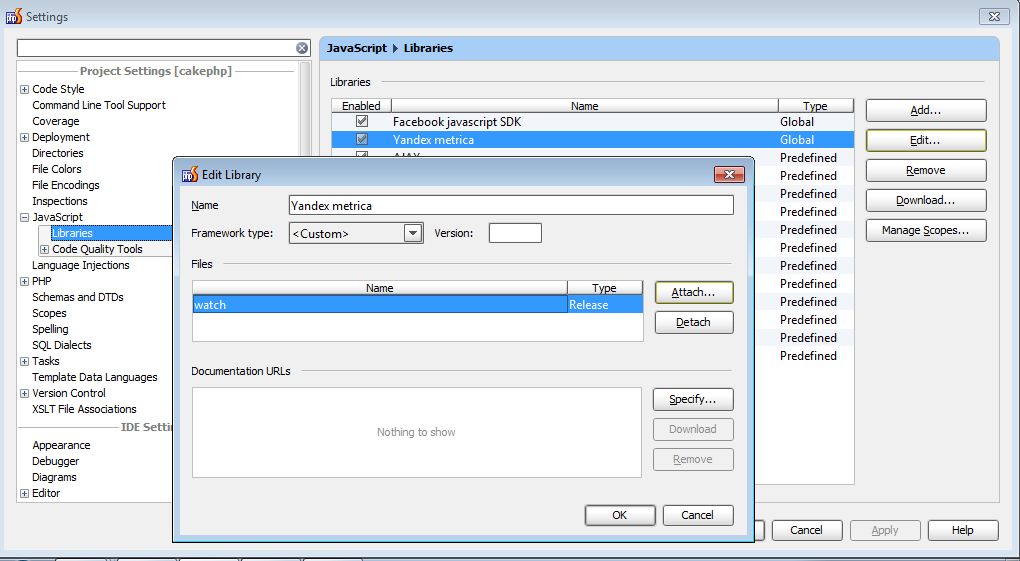
Task: Click Cancel in the Settings window
Action: pos(807,530)
